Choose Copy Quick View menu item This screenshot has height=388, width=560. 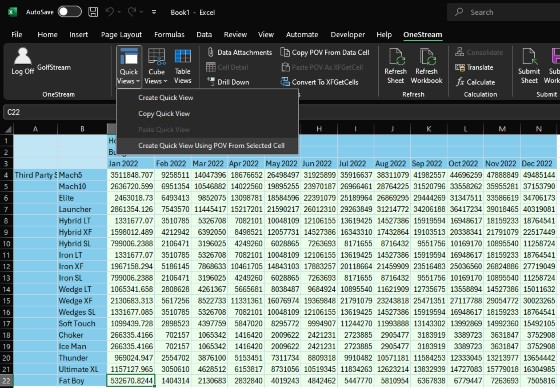point(208,114)
